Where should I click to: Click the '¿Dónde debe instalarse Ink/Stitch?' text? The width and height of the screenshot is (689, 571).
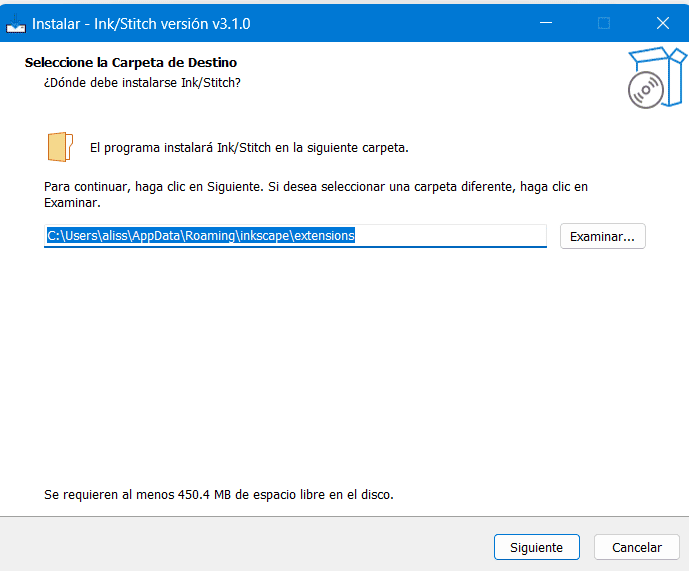tap(142, 83)
